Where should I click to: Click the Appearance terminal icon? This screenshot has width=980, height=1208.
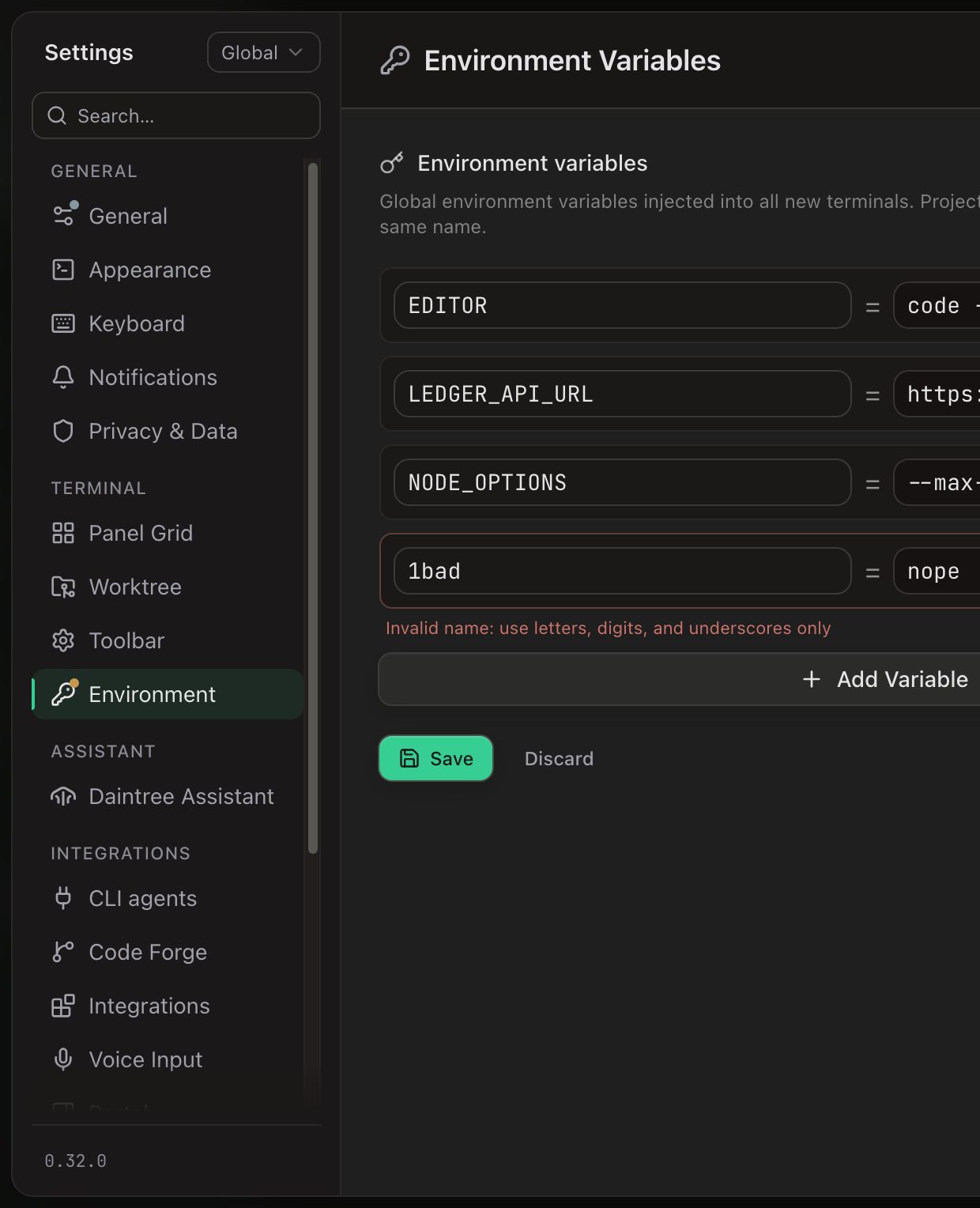[63, 270]
